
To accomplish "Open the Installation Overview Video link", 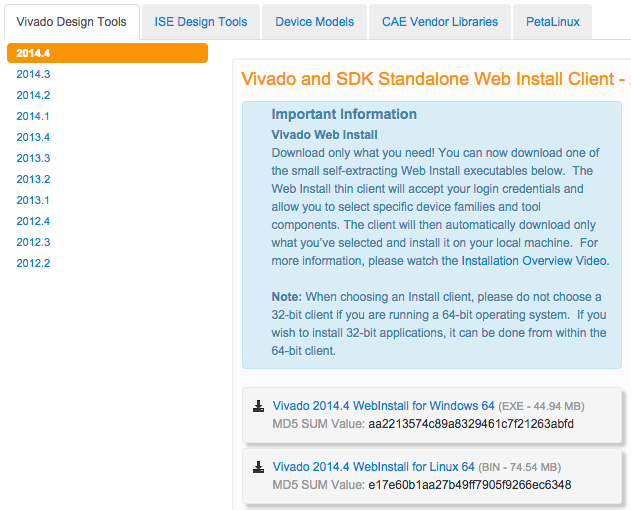I will [534, 261].
